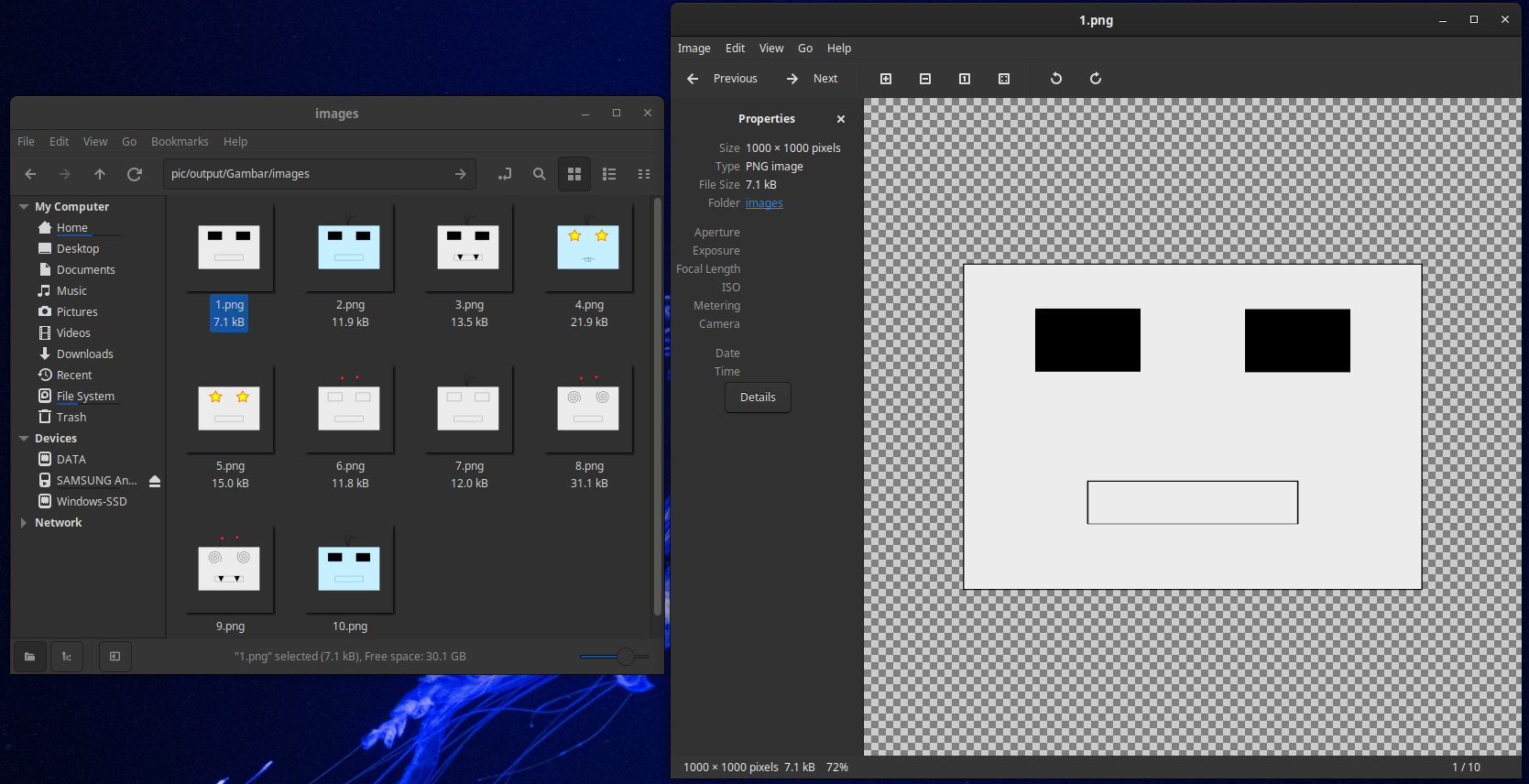
Task: Open the Windows-SSD device
Action: pyautogui.click(x=92, y=502)
